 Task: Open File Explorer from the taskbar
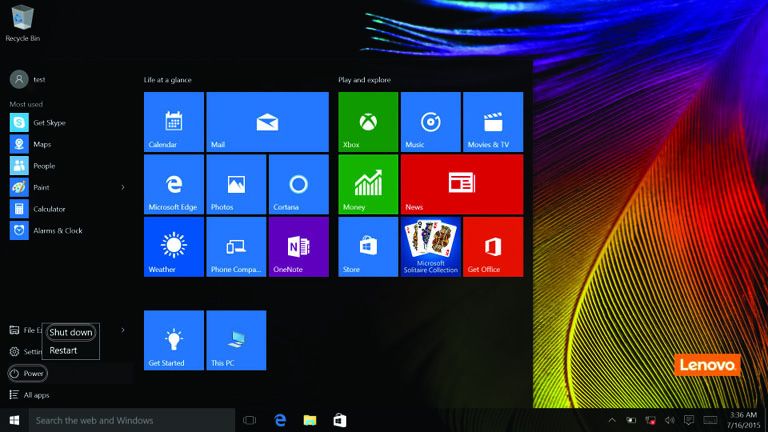coord(310,420)
